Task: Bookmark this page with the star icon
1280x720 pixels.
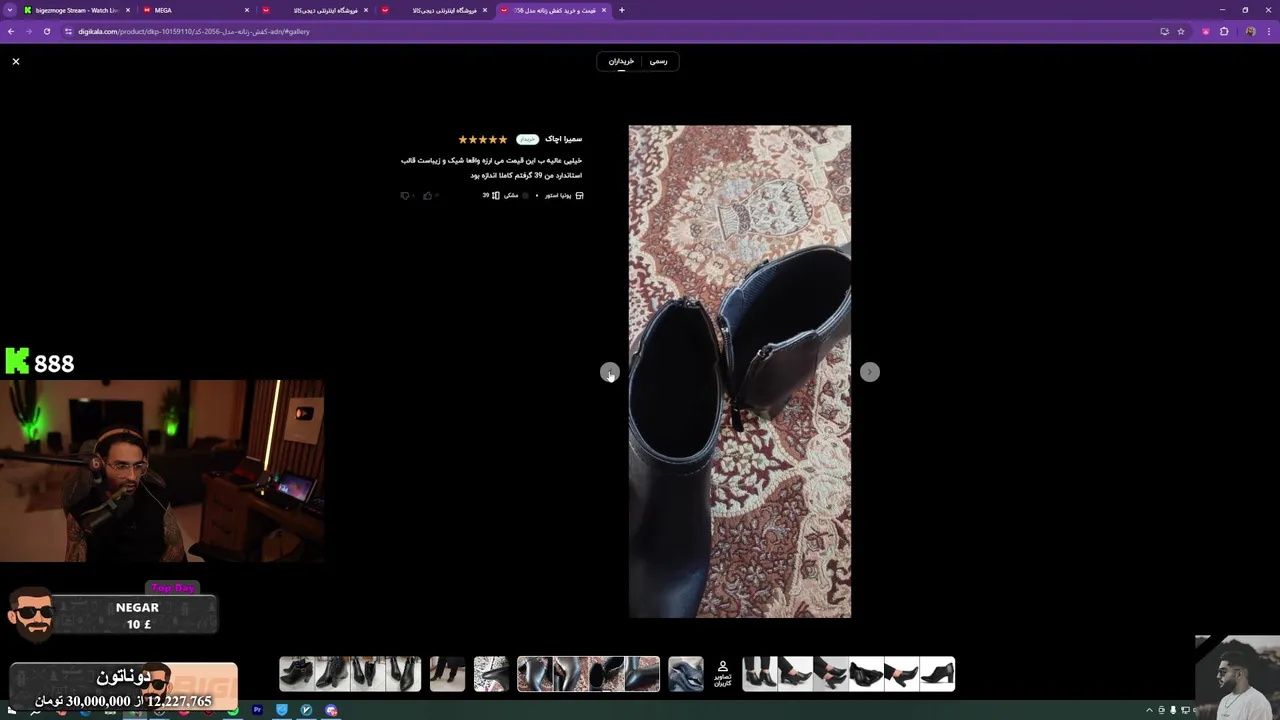Action: pos(1181,31)
